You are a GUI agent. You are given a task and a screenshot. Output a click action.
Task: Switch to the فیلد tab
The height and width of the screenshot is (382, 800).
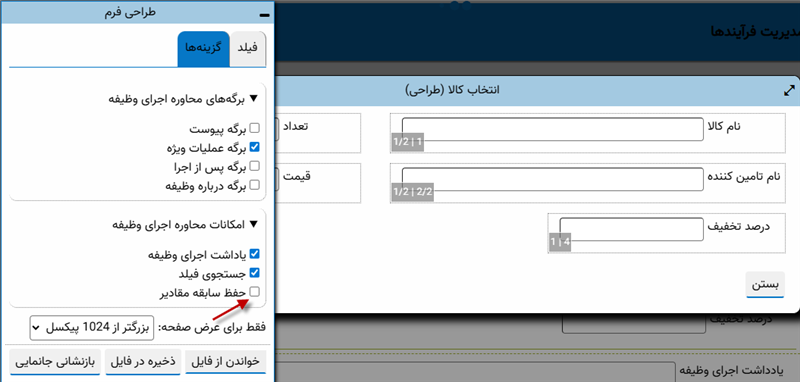tap(248, 48)
